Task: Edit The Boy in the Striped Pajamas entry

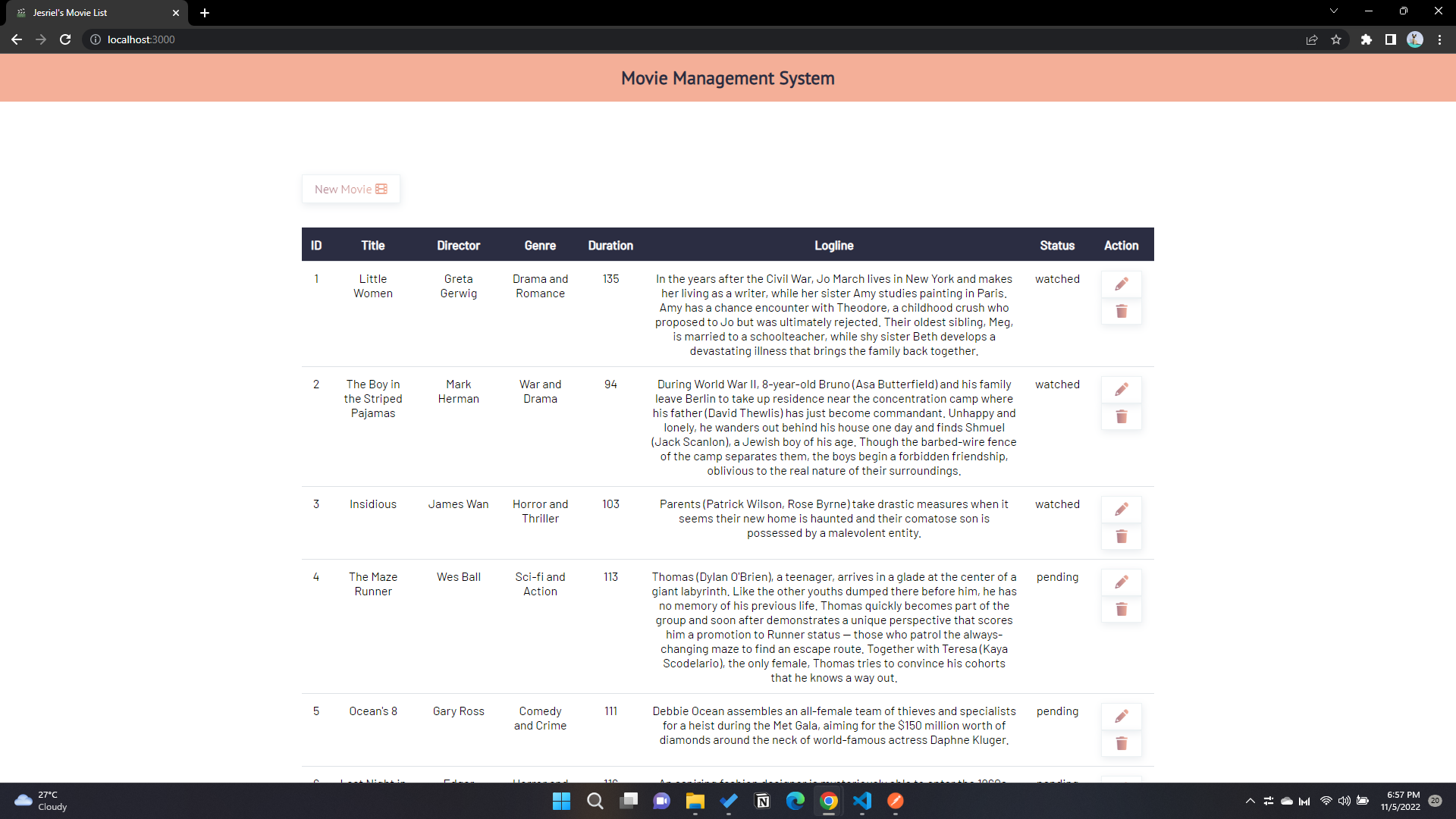Action: [1122, 389]
